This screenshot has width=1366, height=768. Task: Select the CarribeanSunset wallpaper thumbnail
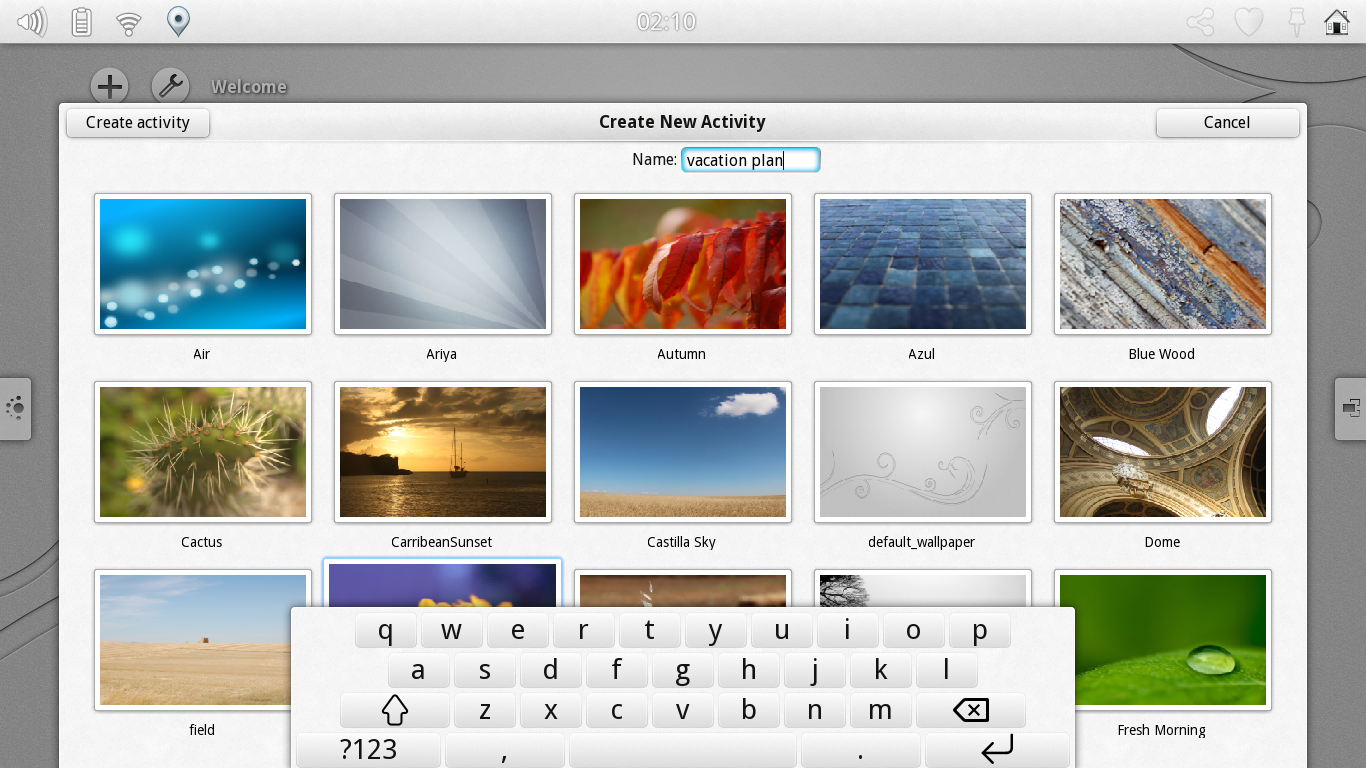click(442, 452)
